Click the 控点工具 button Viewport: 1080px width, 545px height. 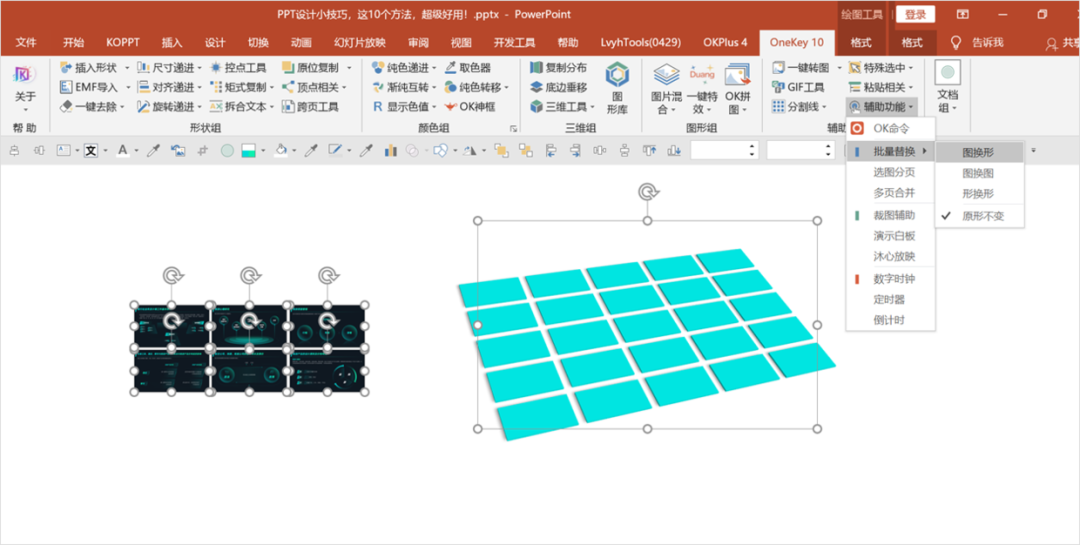click(238, 68)
